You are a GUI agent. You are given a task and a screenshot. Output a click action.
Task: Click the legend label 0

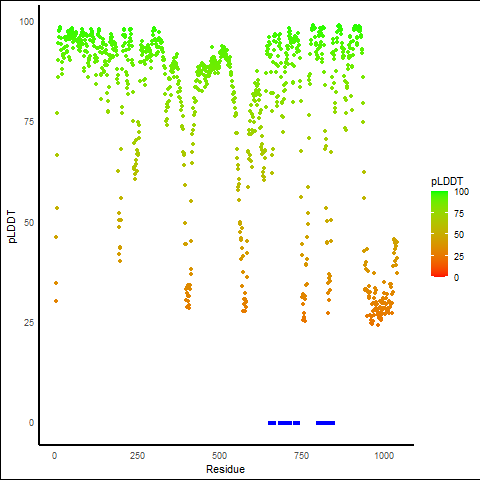tap(456, 277)
